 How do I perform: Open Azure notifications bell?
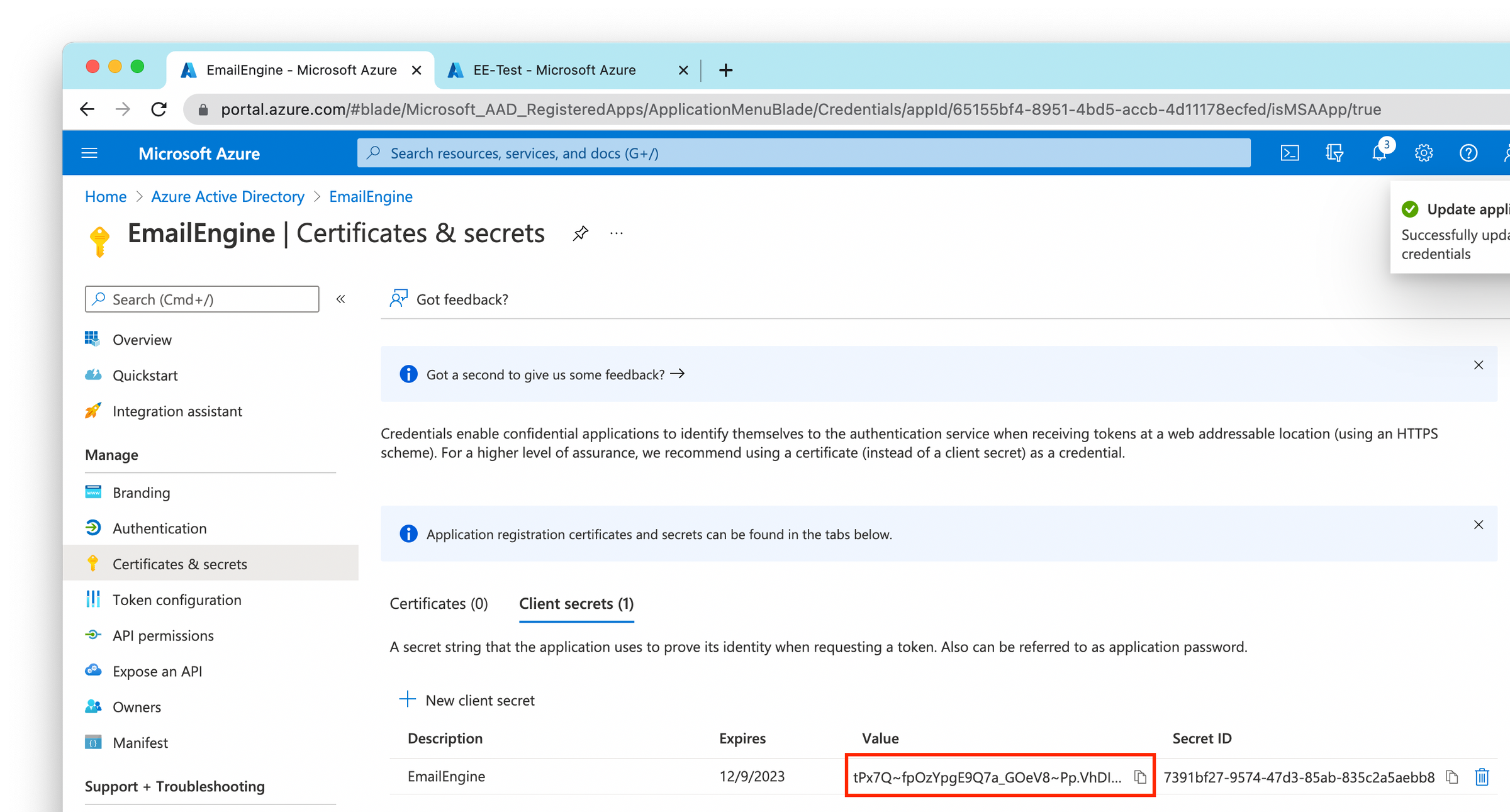[x=1379, y=152]
